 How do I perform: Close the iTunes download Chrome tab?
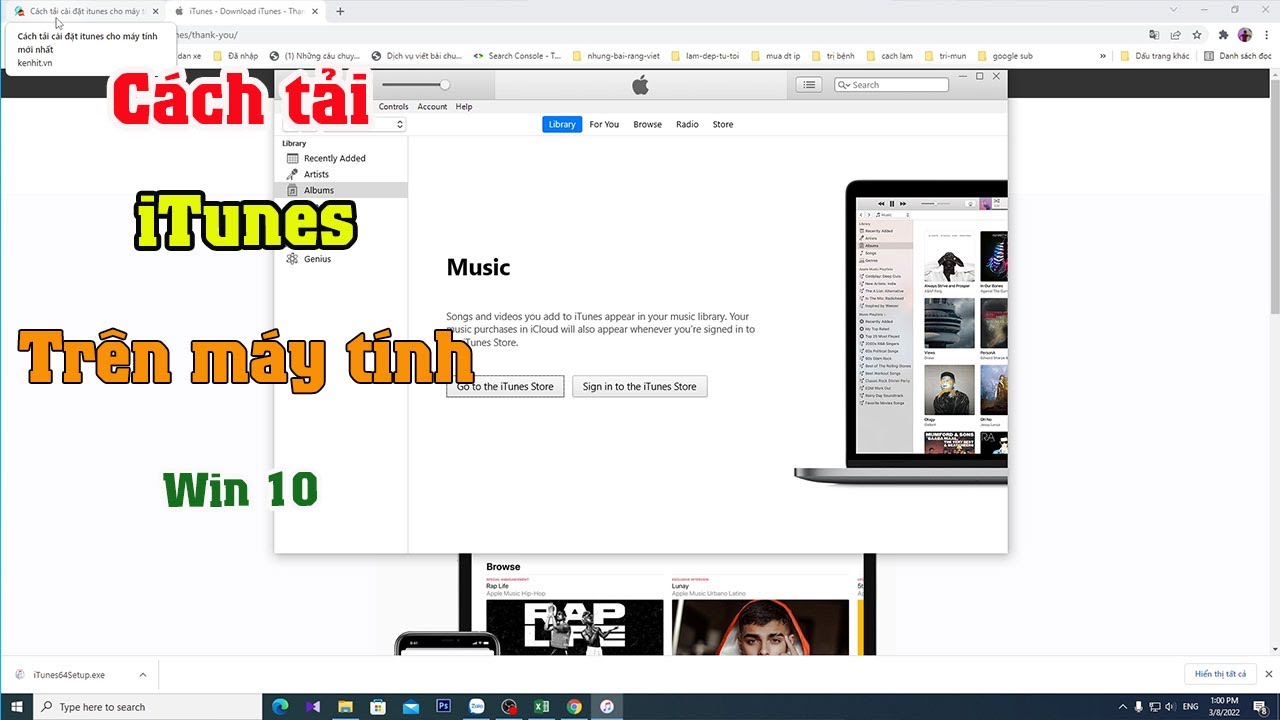(317, 11)
